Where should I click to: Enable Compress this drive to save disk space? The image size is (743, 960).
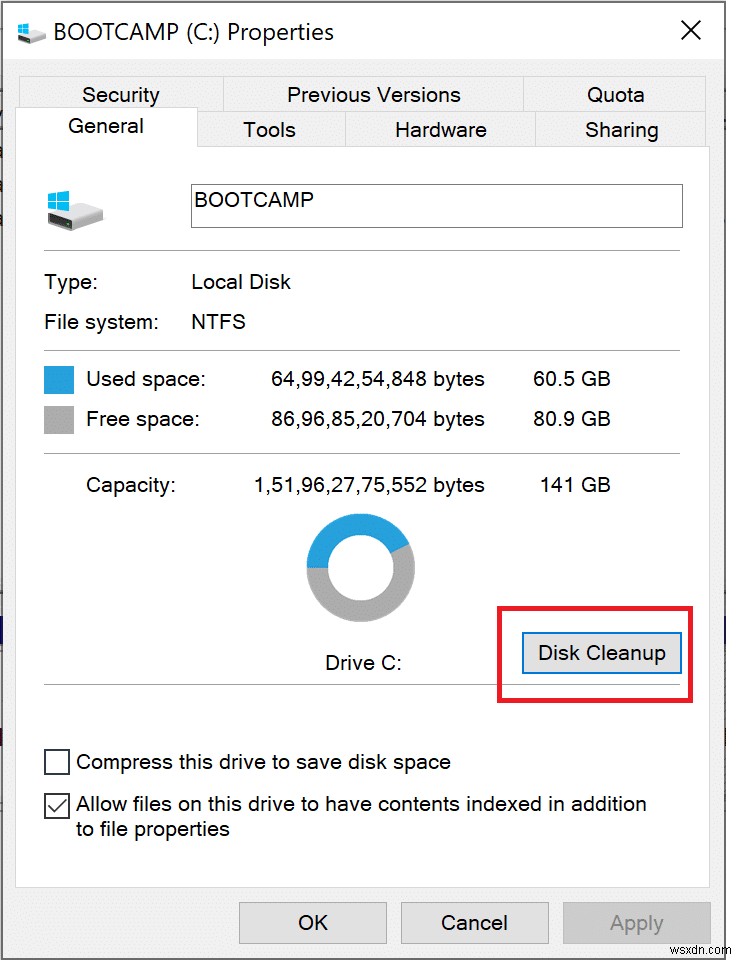[57, 762]
